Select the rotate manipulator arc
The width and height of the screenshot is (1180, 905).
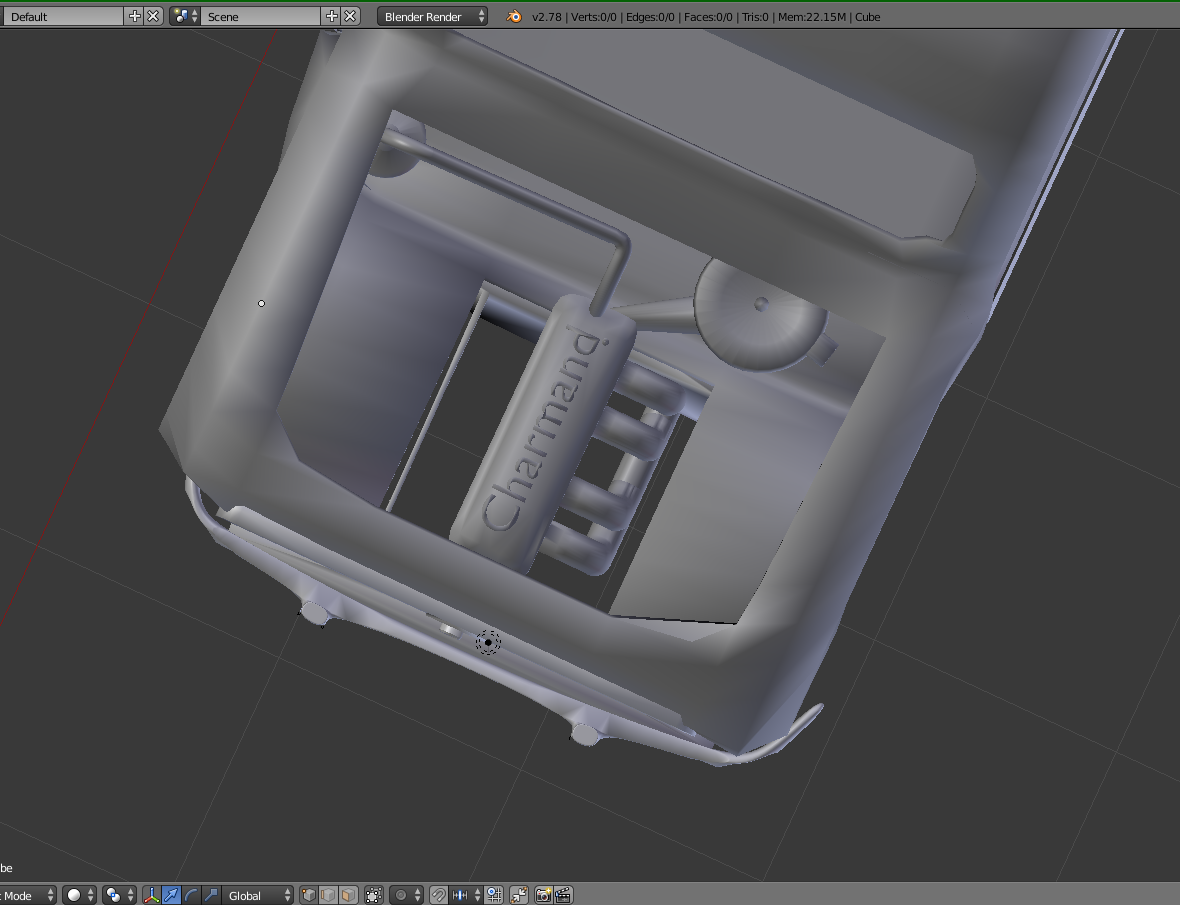(x=191, y=895)
